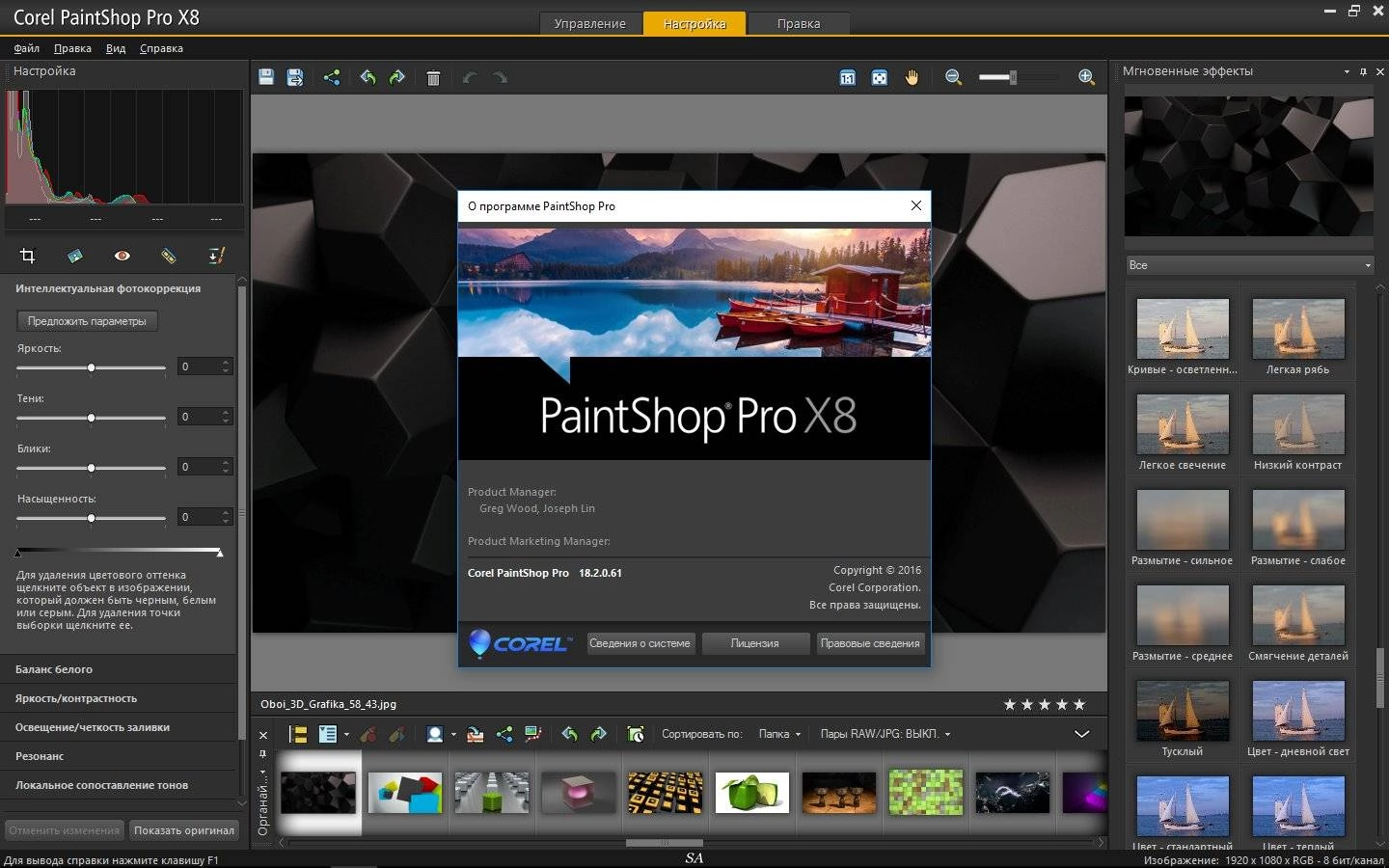Click the Capture editing icon with clock
1389x868 pixels.
[x=636, y=734]
